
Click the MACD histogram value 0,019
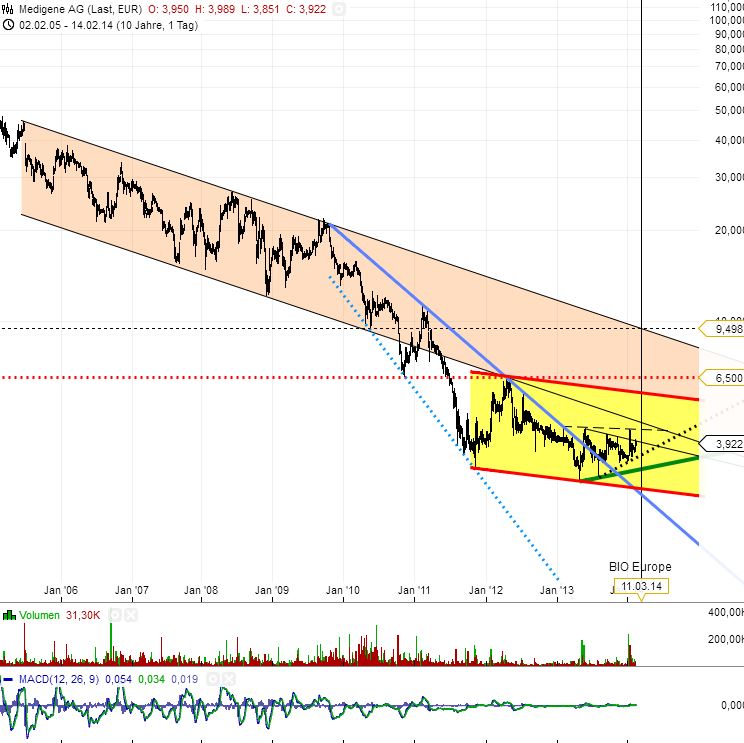pos(185,679)
